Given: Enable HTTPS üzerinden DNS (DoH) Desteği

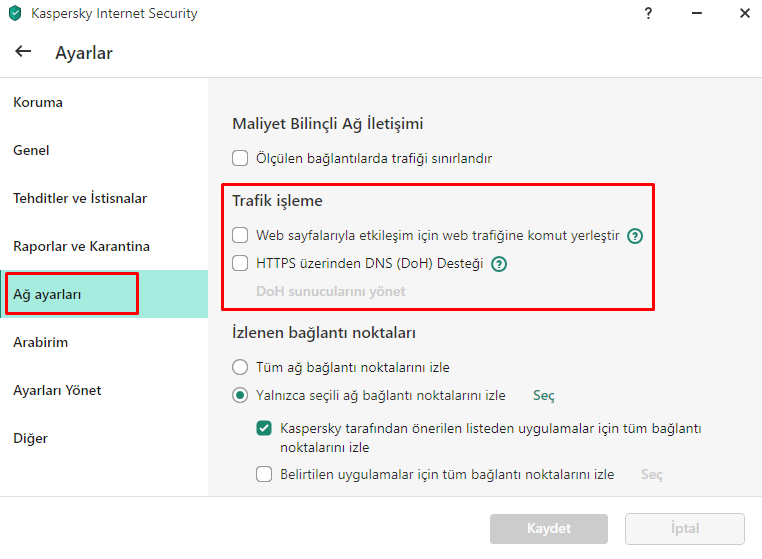Looking at the screenshot, I should pos(240,263).
